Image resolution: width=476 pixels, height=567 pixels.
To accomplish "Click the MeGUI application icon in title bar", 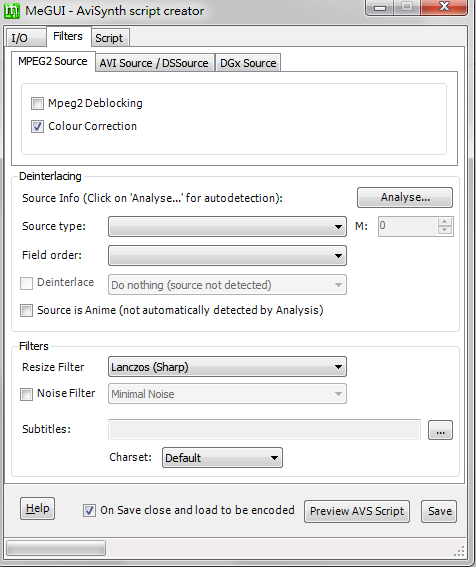I will [x=12, y=11].
